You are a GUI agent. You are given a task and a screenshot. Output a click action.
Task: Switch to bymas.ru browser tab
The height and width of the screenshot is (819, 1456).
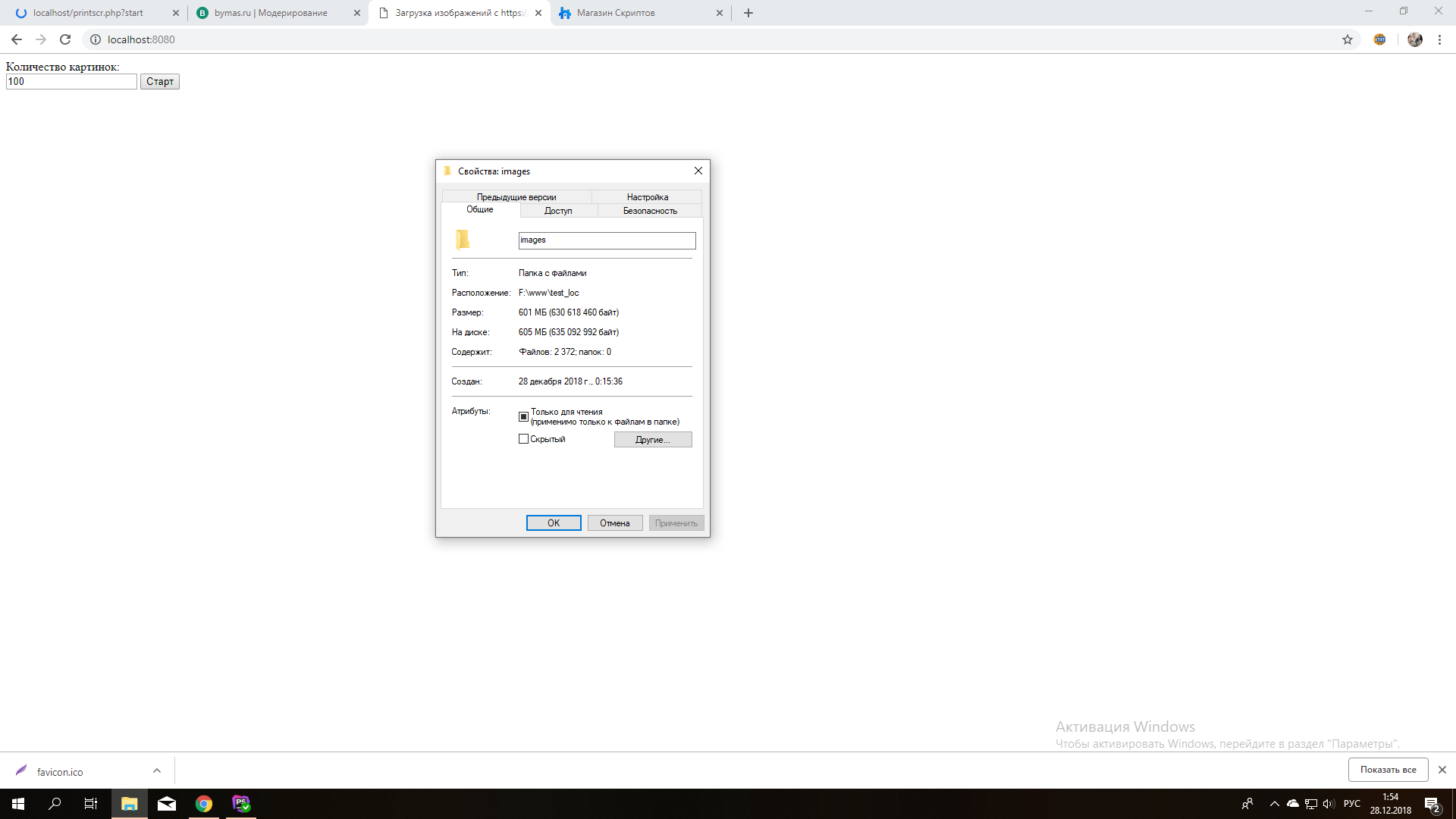[270, 13]
